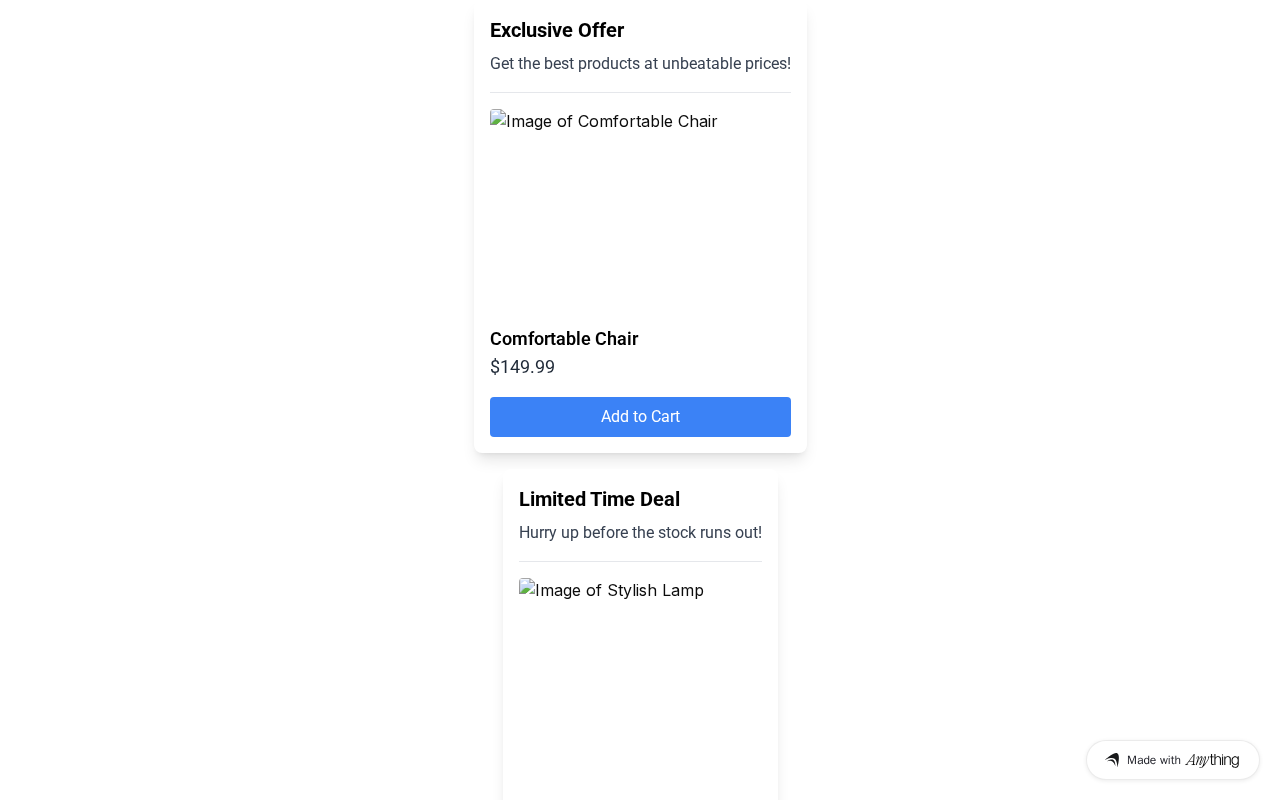Click the $149.99 price text
Screen dimensions: 1280x800
(522, 367)
